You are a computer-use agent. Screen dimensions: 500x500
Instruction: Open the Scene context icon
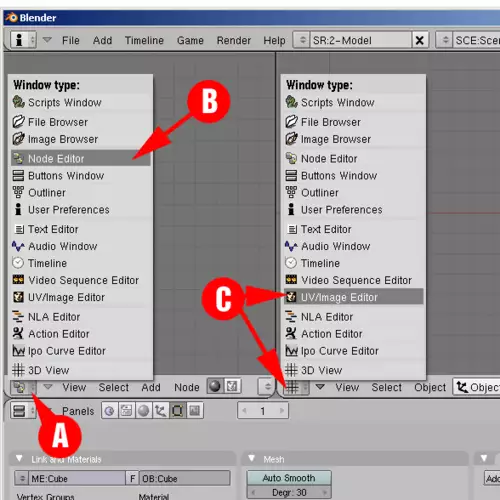pos(195,411)
